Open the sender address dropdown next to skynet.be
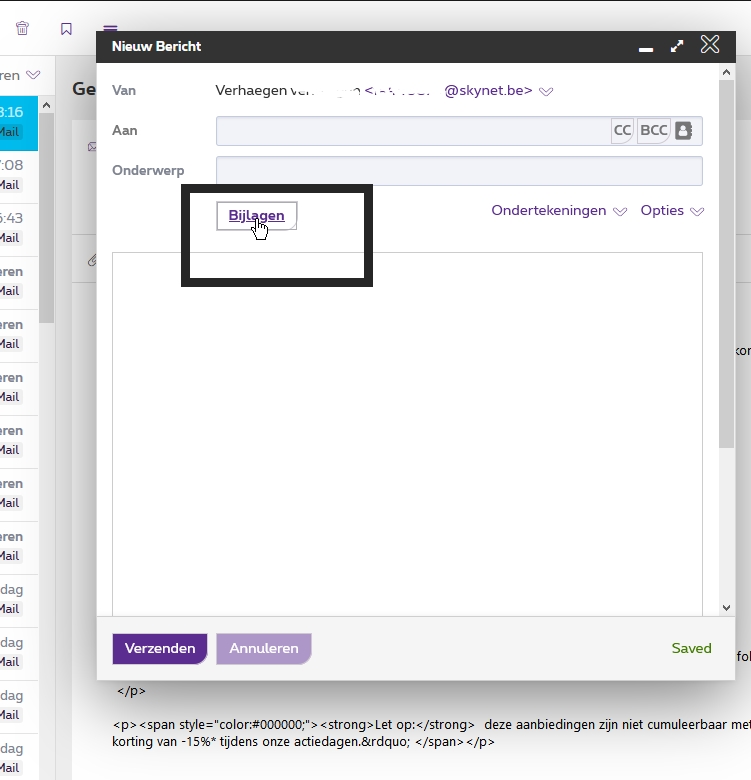 546,91
